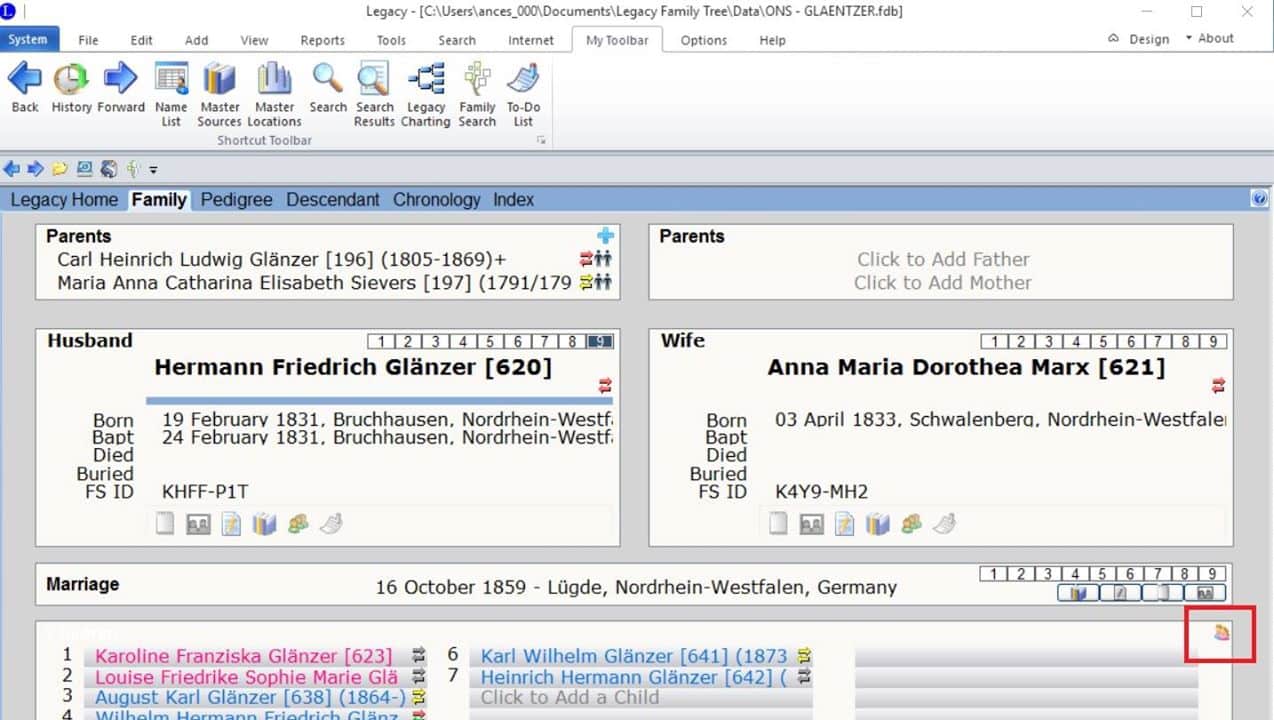Toggle marriage tag box 2
The image size is (1274, 720).
[x=1021, y=574]
